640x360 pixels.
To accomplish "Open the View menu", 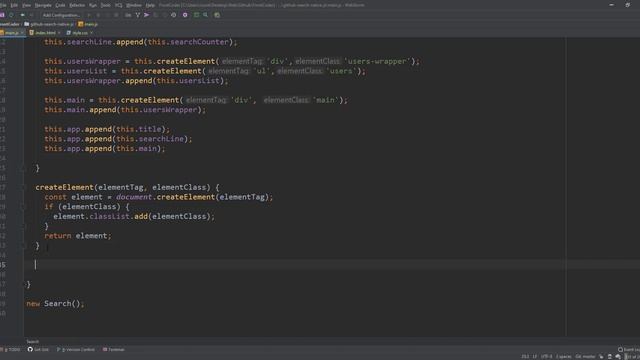I will [27, 5].
